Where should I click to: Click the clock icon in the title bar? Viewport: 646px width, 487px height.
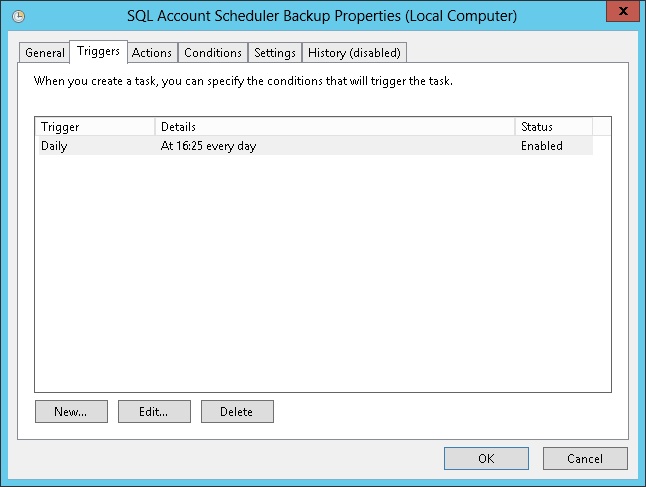18,17
